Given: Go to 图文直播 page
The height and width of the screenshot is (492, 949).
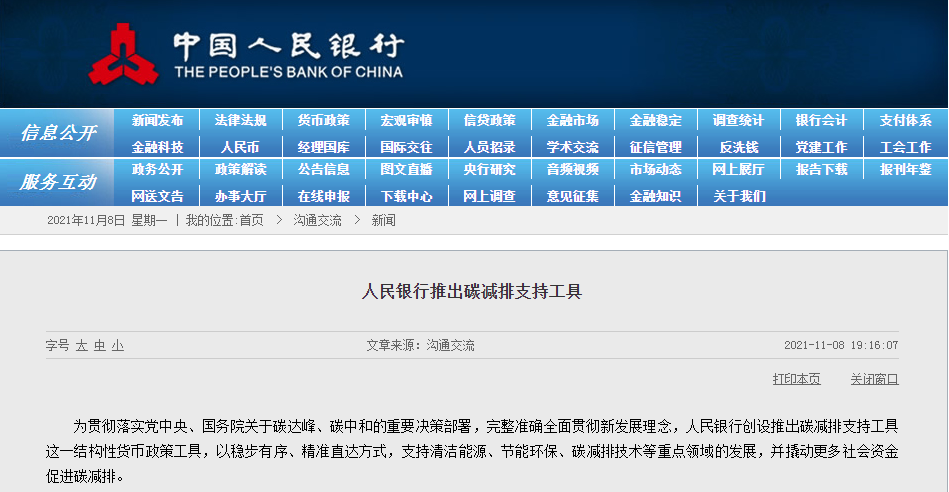Looking at the screenshot, I should (406, 169).
